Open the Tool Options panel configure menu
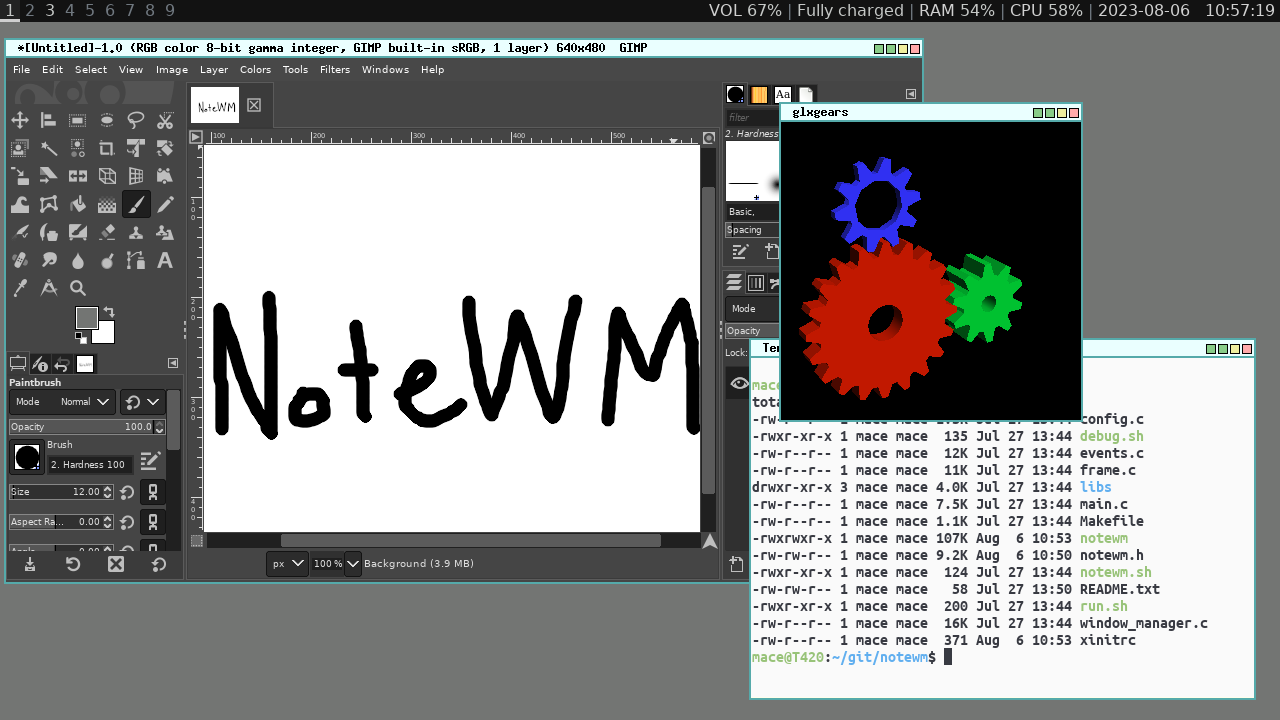The height and width of the screenshot is (720, 1280). click(x=172, y=363)
